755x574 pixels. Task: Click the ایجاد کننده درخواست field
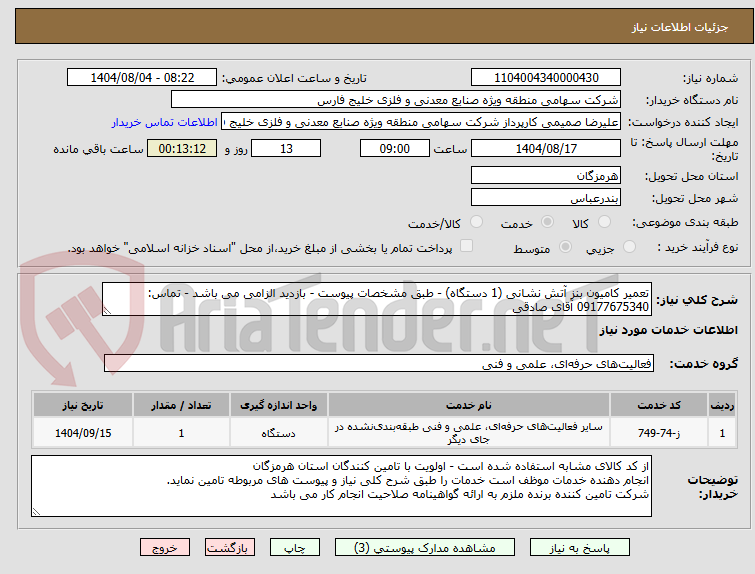421,122
